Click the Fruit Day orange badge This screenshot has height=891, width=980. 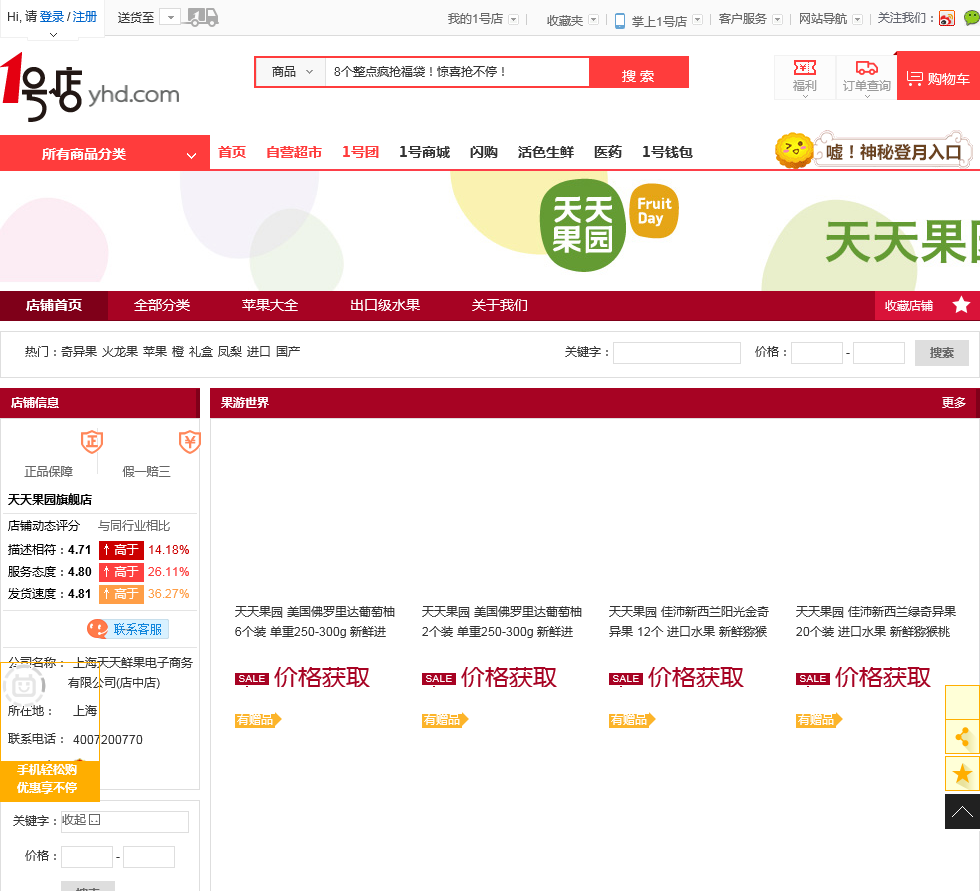(654, 211)
